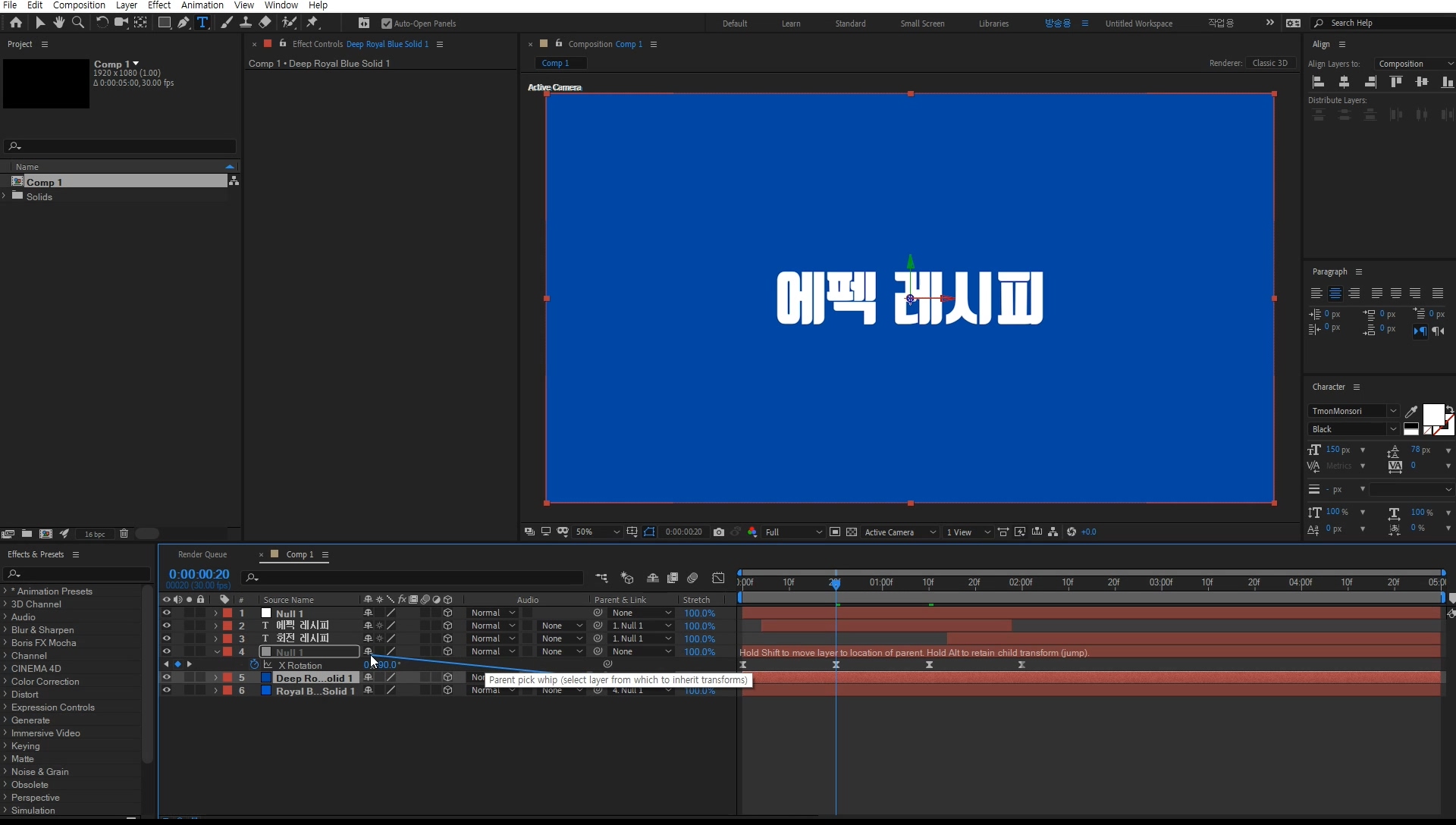Click the Rotation tool icon
The height and width of the screenshot is (825, 1456).
pos(102,23)
